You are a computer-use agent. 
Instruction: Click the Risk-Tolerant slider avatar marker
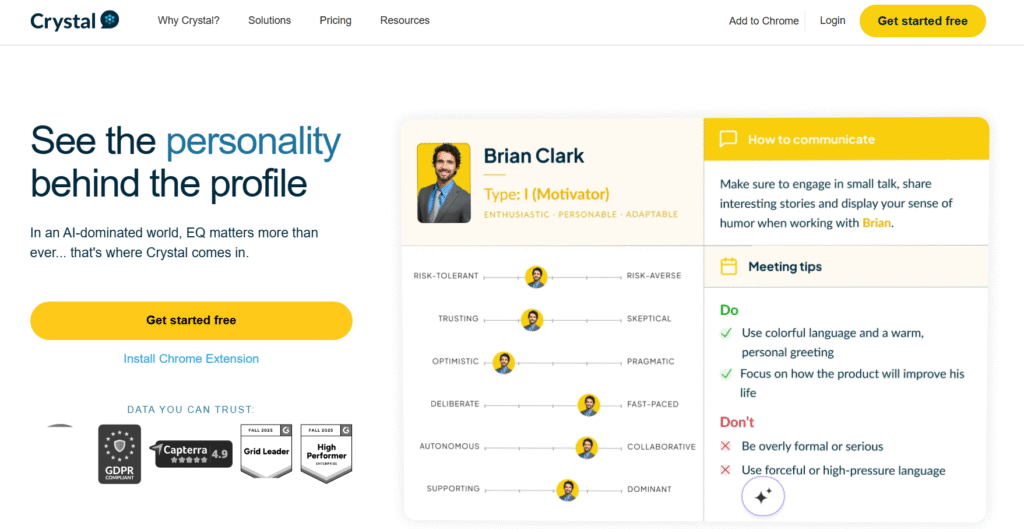[x=536, y=277]
